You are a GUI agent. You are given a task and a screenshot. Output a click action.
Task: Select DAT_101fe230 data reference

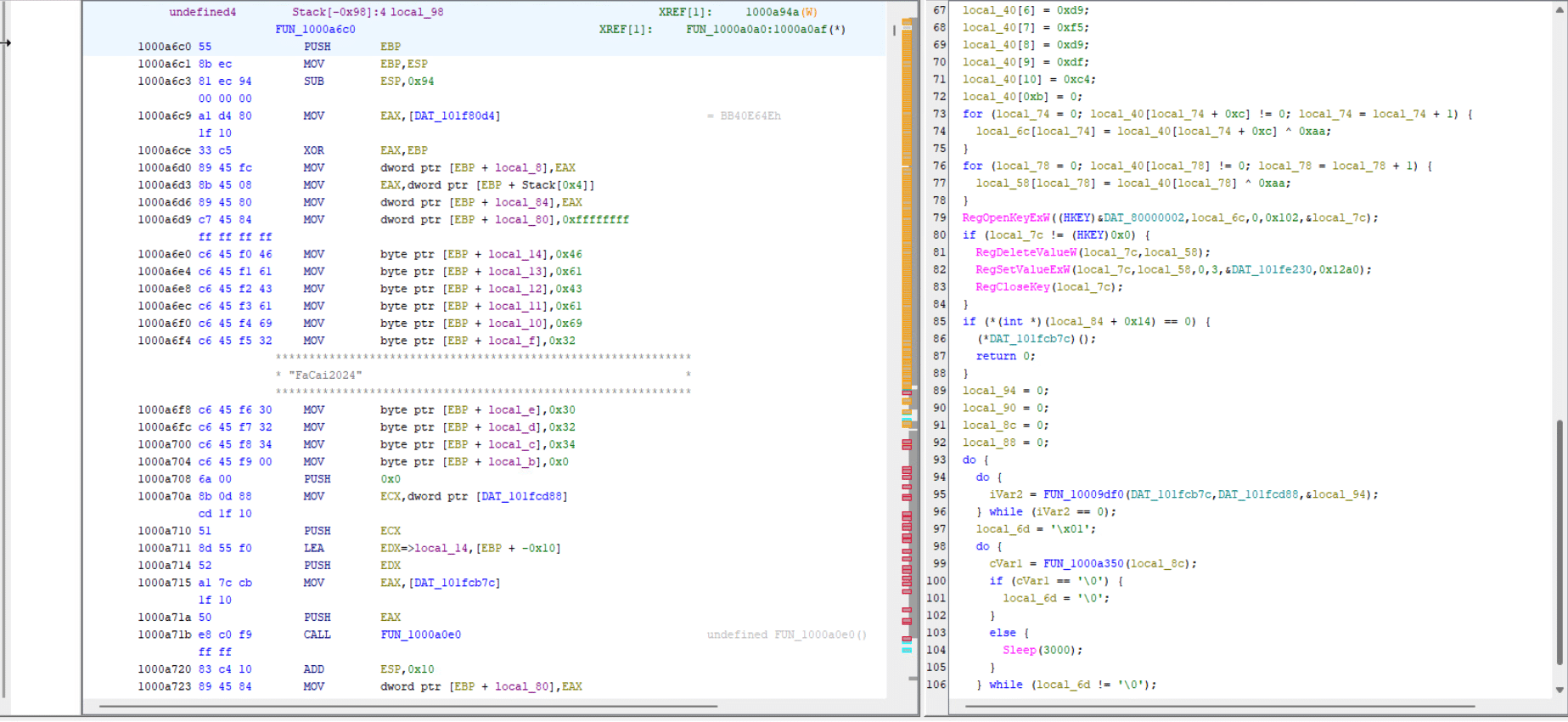pos(1272,269)
